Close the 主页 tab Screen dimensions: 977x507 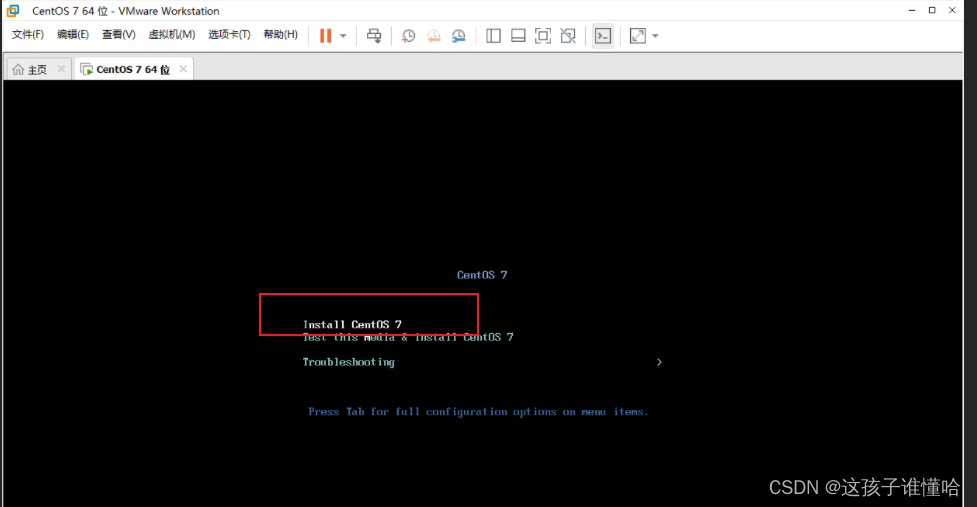point(61,69)
